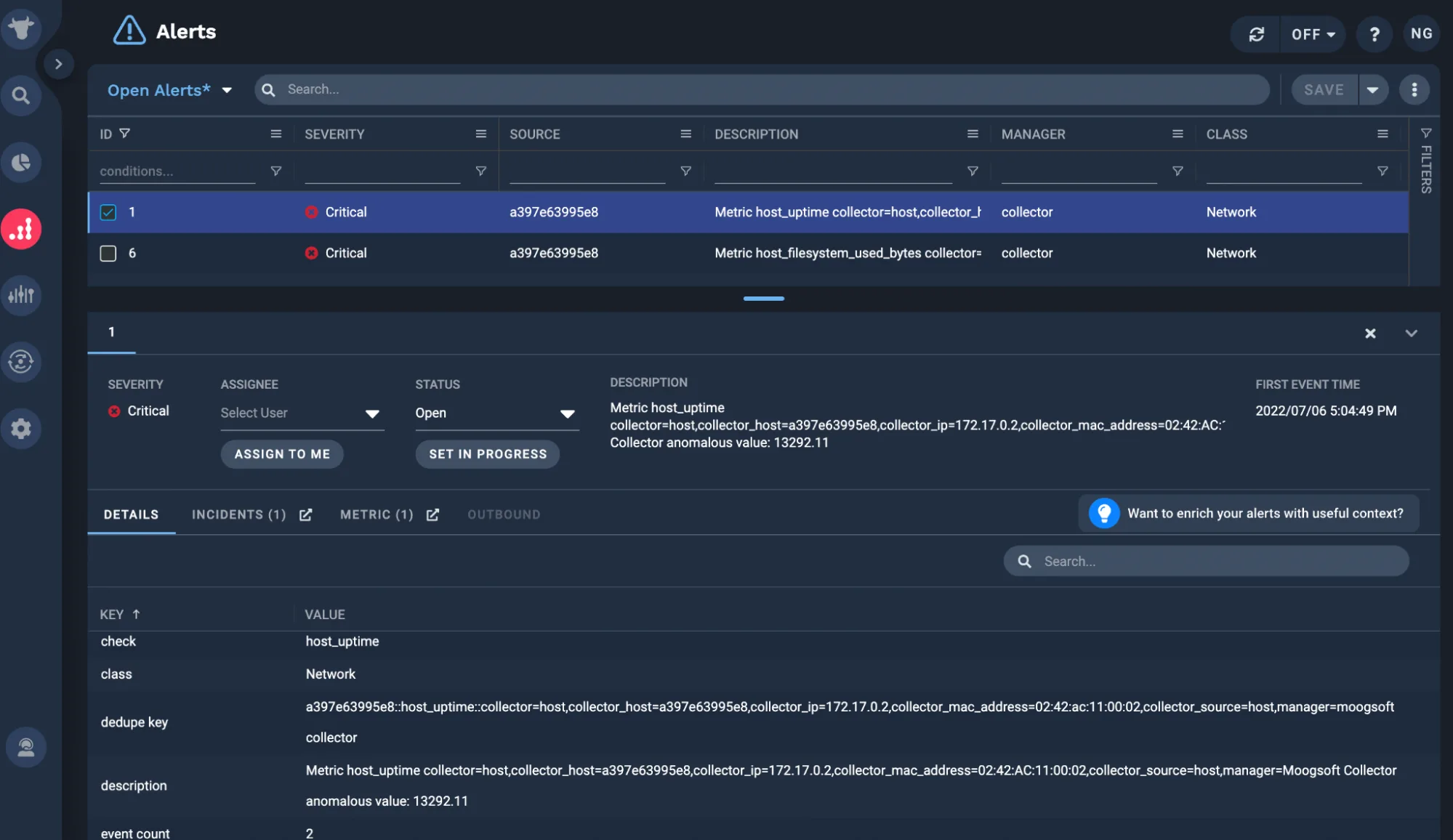Click the Source column filter funnel
The width and height of the screenshot is (1453, 840).
click(x=685, y=171)
